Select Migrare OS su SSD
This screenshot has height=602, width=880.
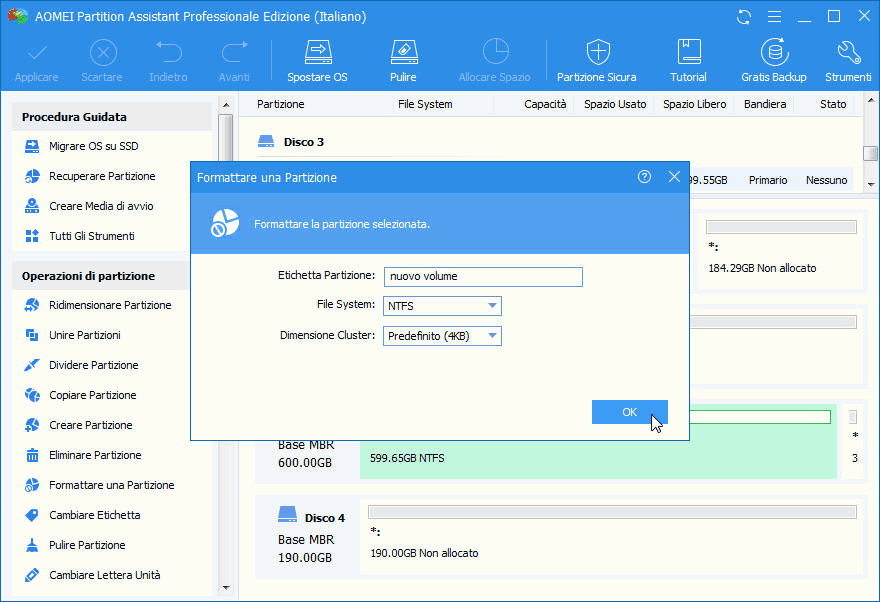(x=93, y=147)
